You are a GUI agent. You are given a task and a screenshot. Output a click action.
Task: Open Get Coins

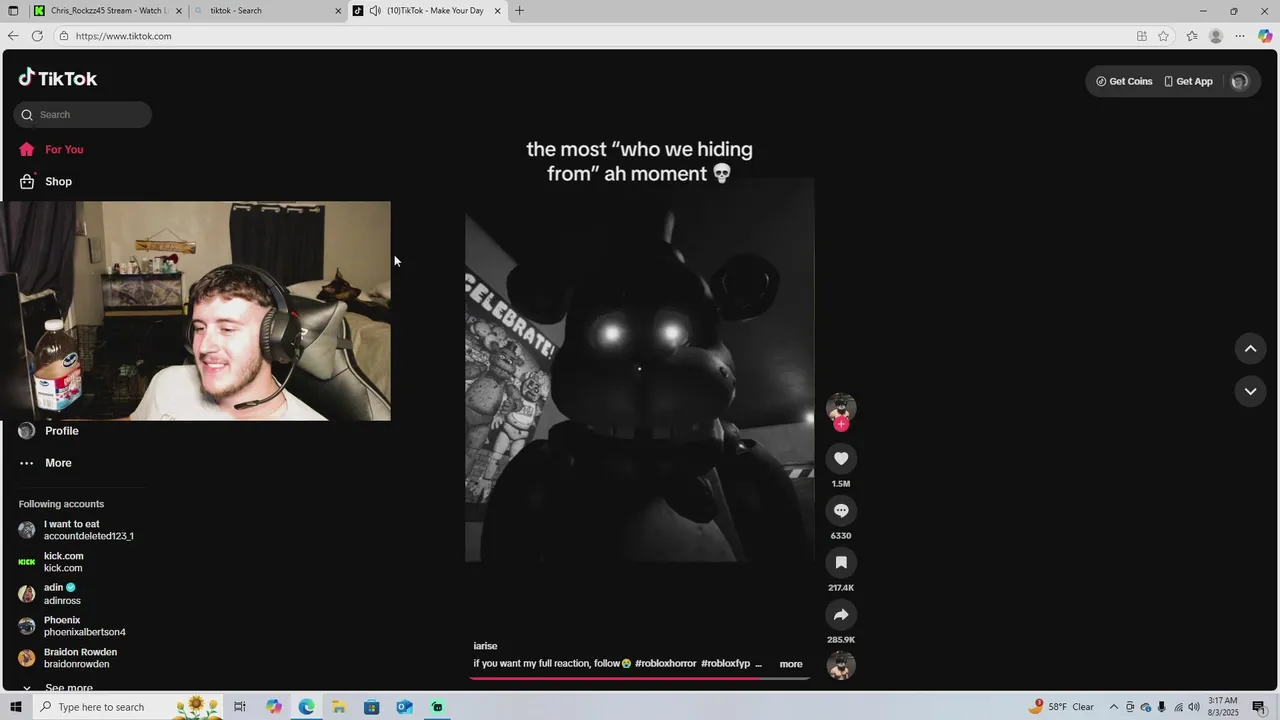coord(1124,81)
